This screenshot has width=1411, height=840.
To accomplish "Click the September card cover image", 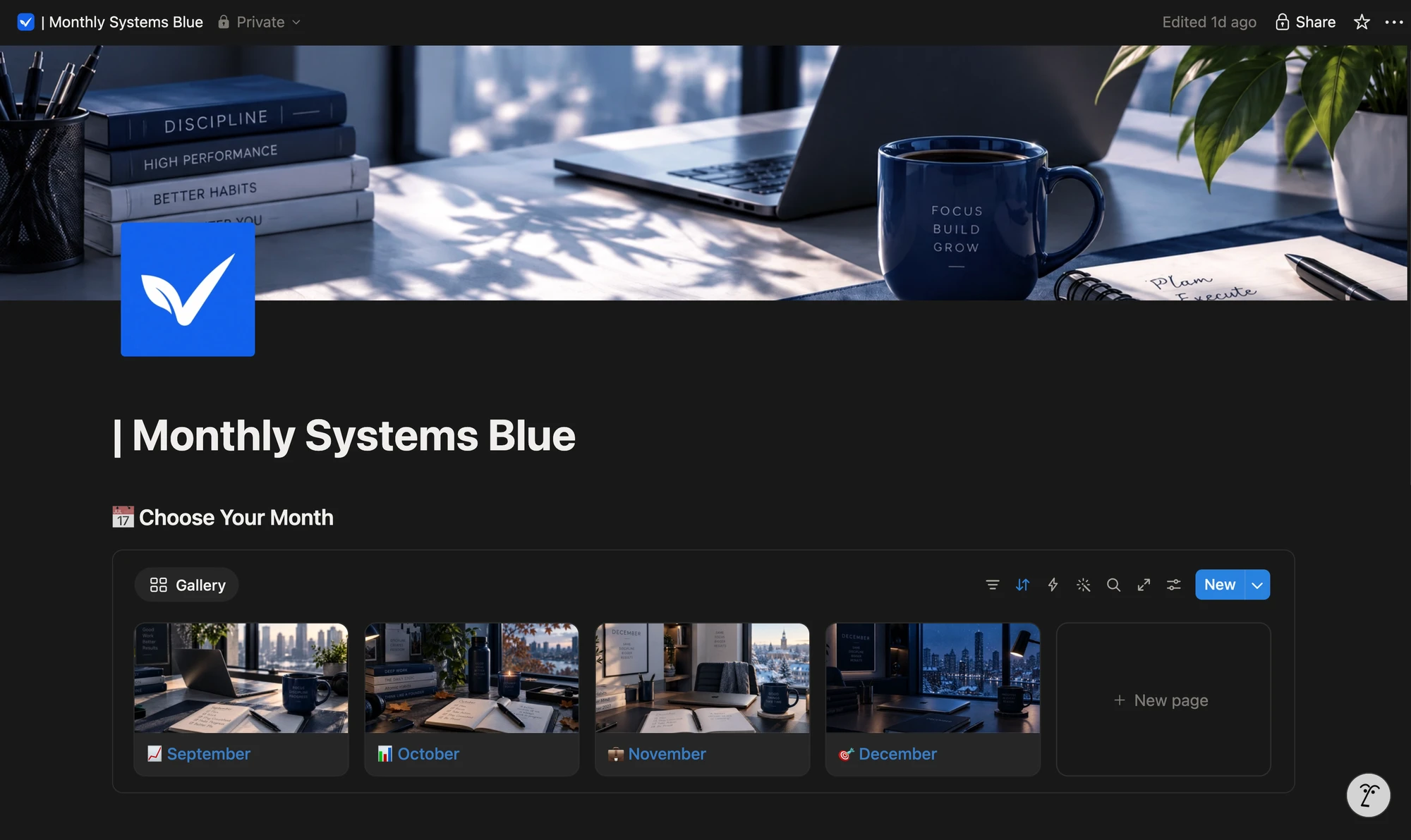I will [241, 678].
